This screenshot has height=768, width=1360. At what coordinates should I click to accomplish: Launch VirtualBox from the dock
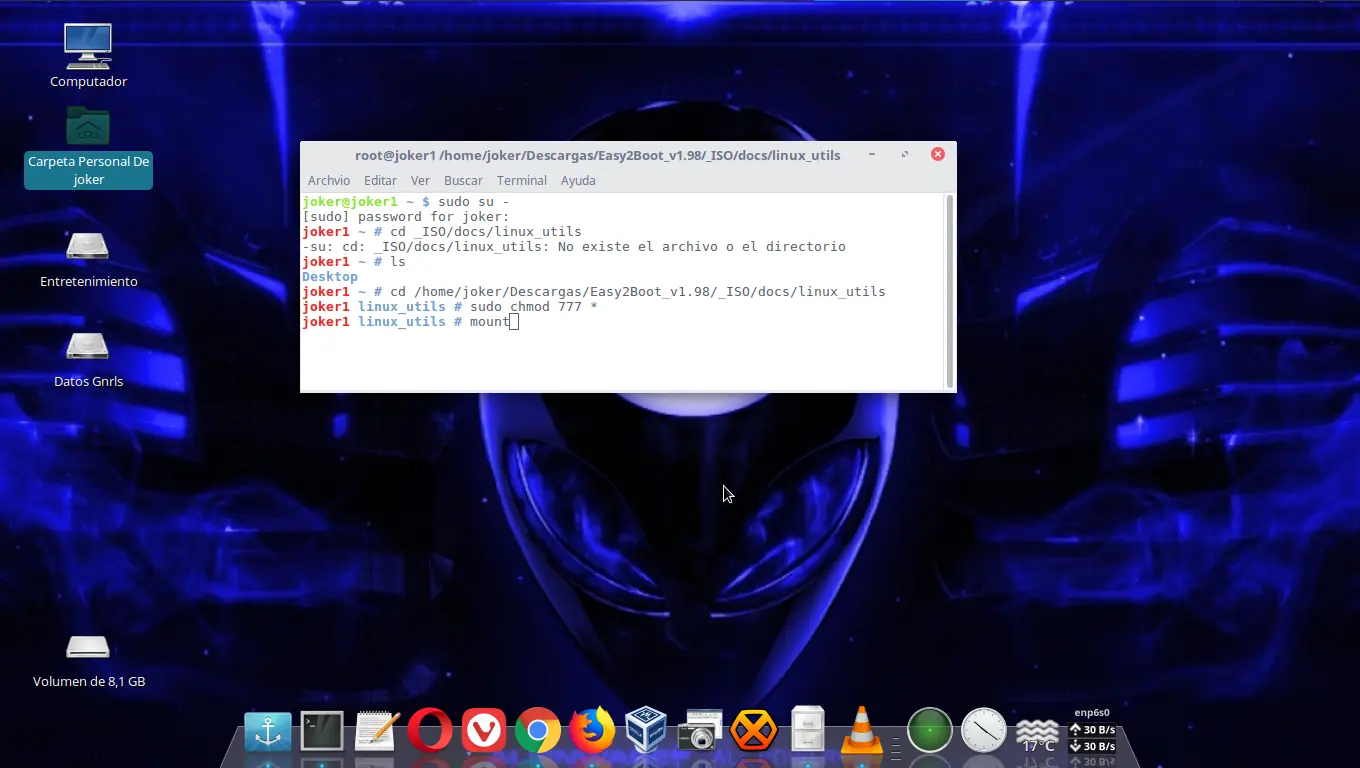point(646,730)
